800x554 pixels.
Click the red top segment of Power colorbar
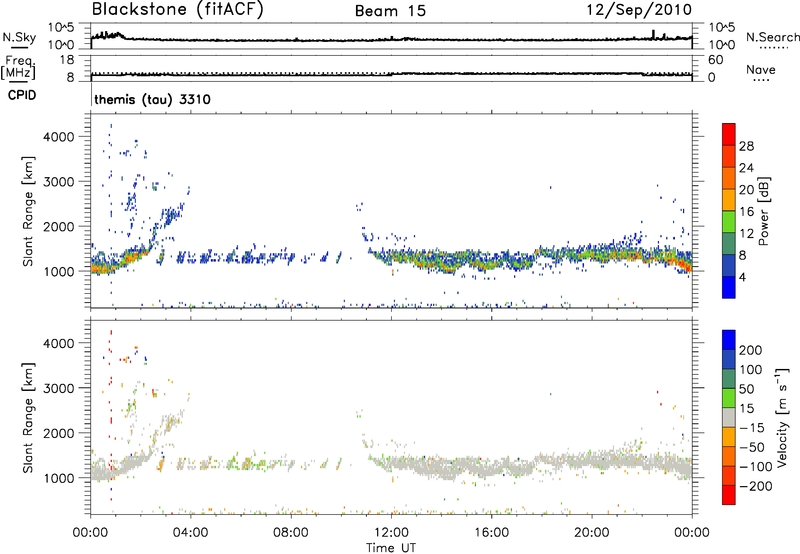pyautogui.click(x=728, y=134)
